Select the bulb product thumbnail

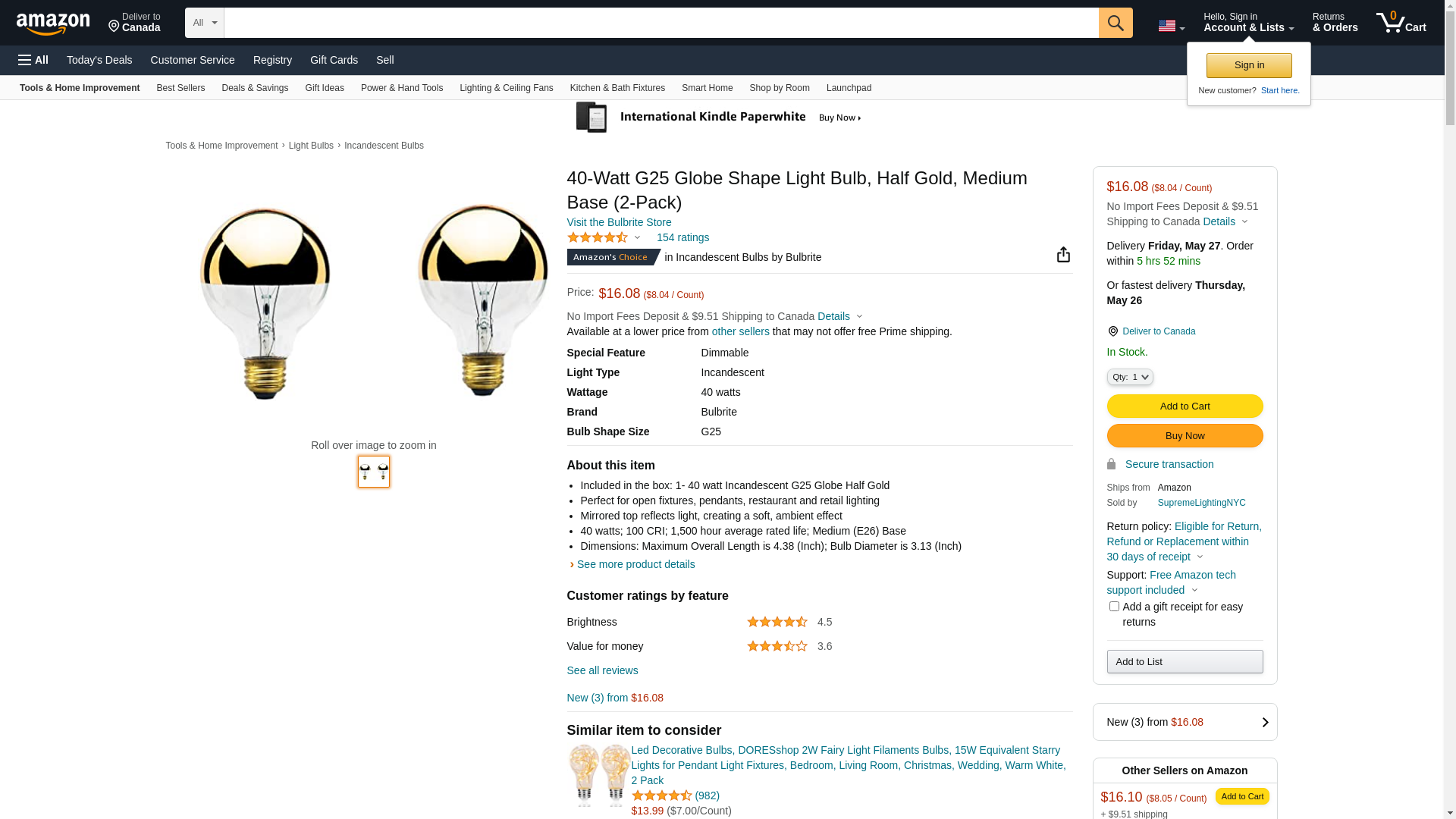pyautogui.click(x=374, y=472)
